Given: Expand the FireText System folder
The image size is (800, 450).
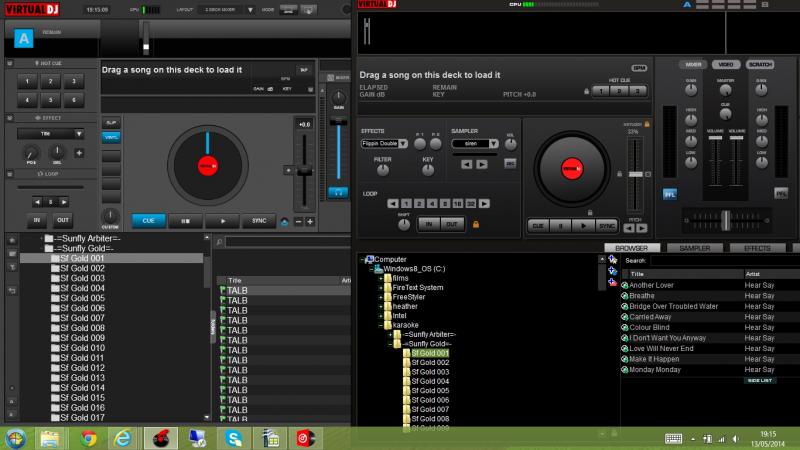Looking at the screenshot, I should click(x=381, y=287).
